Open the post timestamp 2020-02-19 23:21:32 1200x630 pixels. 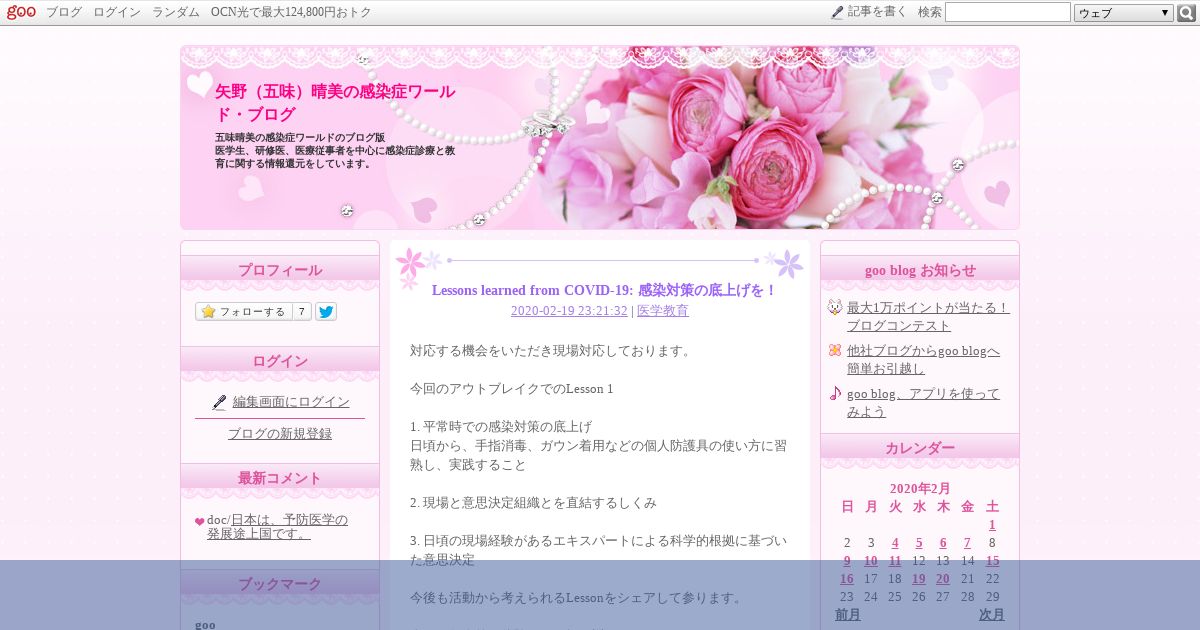(569, 311)
